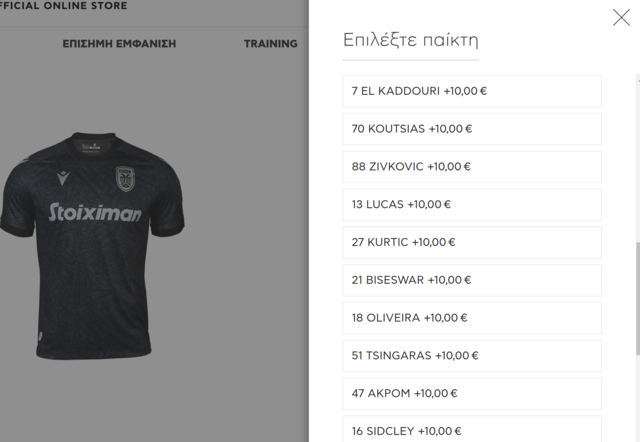Select 47 AKPOM from the list
The height and width of the screenshot is (442, 640).
472,393
